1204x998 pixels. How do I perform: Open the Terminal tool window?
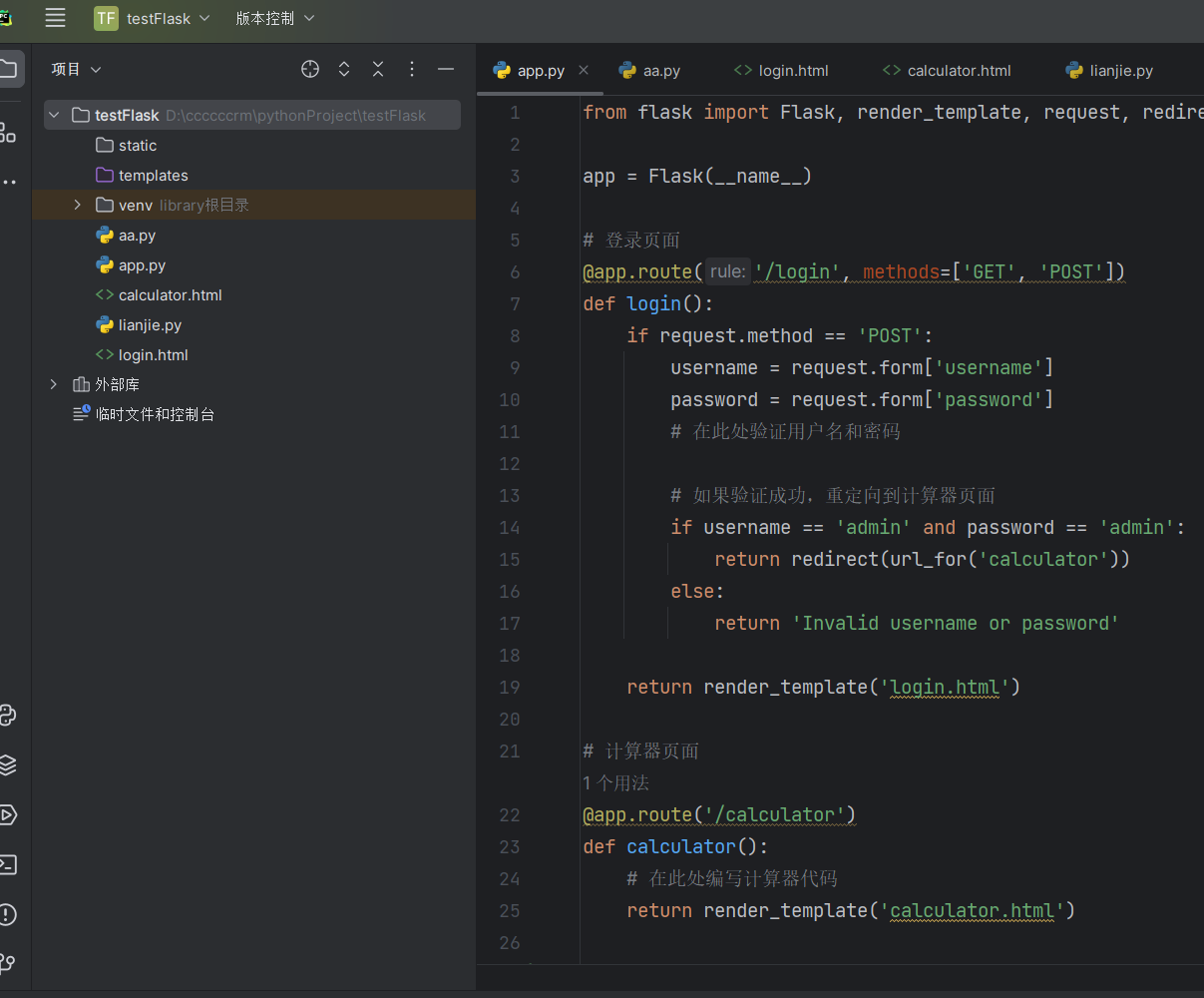point(8,865)
